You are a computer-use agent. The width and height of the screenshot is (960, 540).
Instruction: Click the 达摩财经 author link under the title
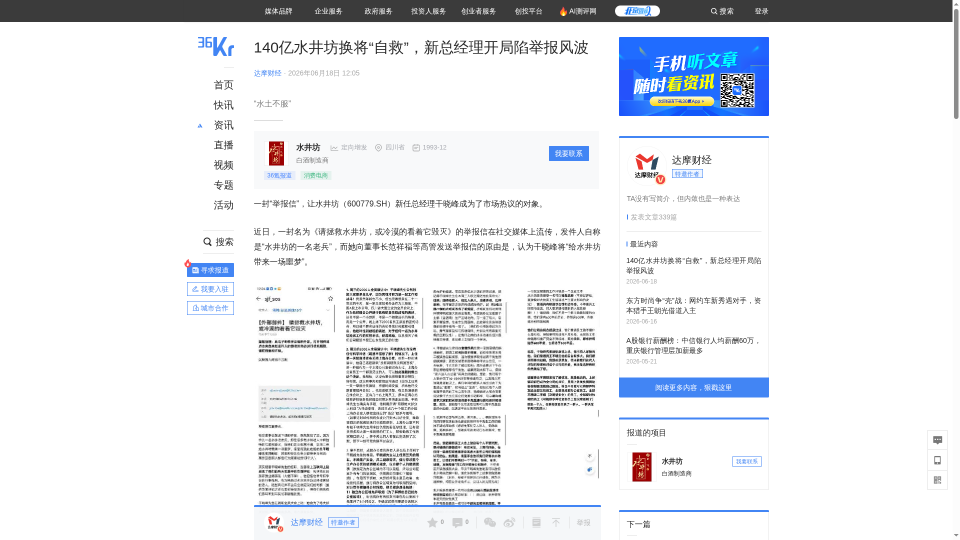268,73
